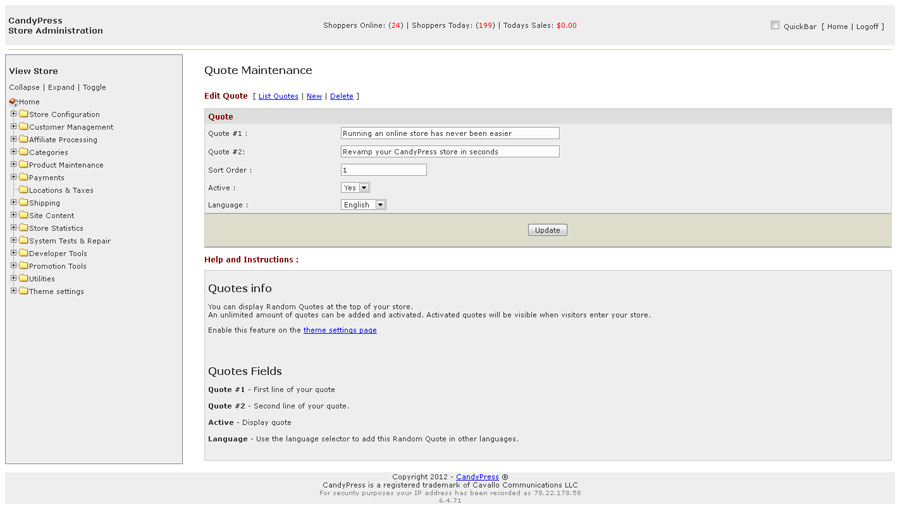Click Collapse above the tree
Image resolution: width=900 pixels, height=509 pixels.
tap(24, 87)
